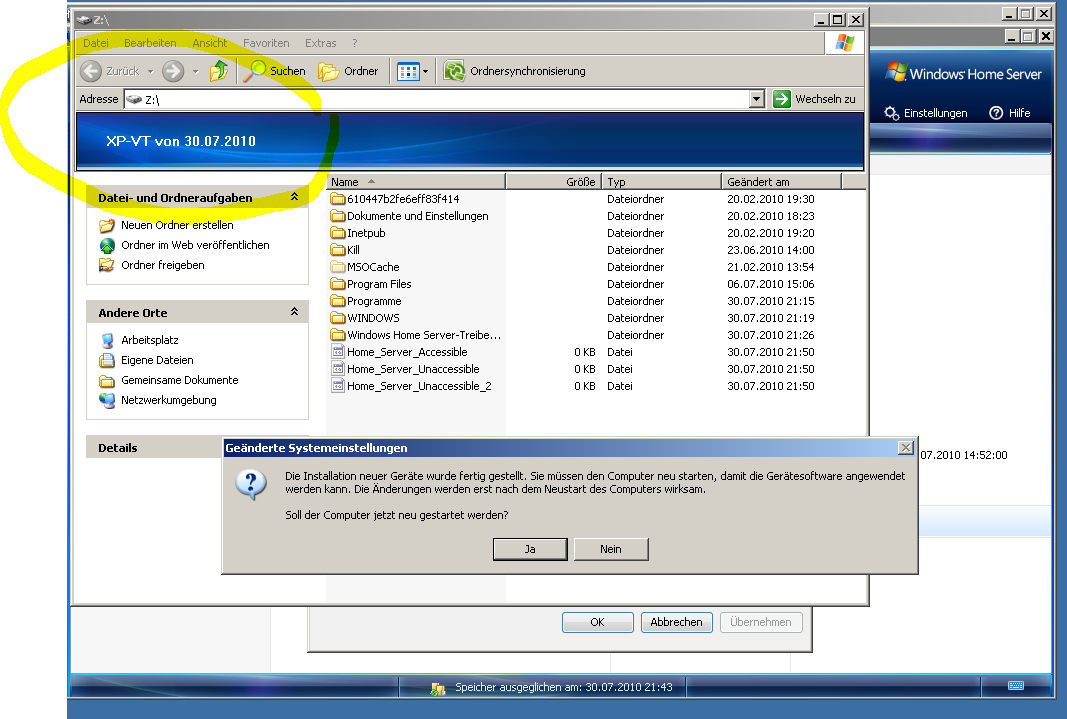Open Gemeinsame Dokumente link
The height and width of the screenshot is (719, 1067).
180,380
